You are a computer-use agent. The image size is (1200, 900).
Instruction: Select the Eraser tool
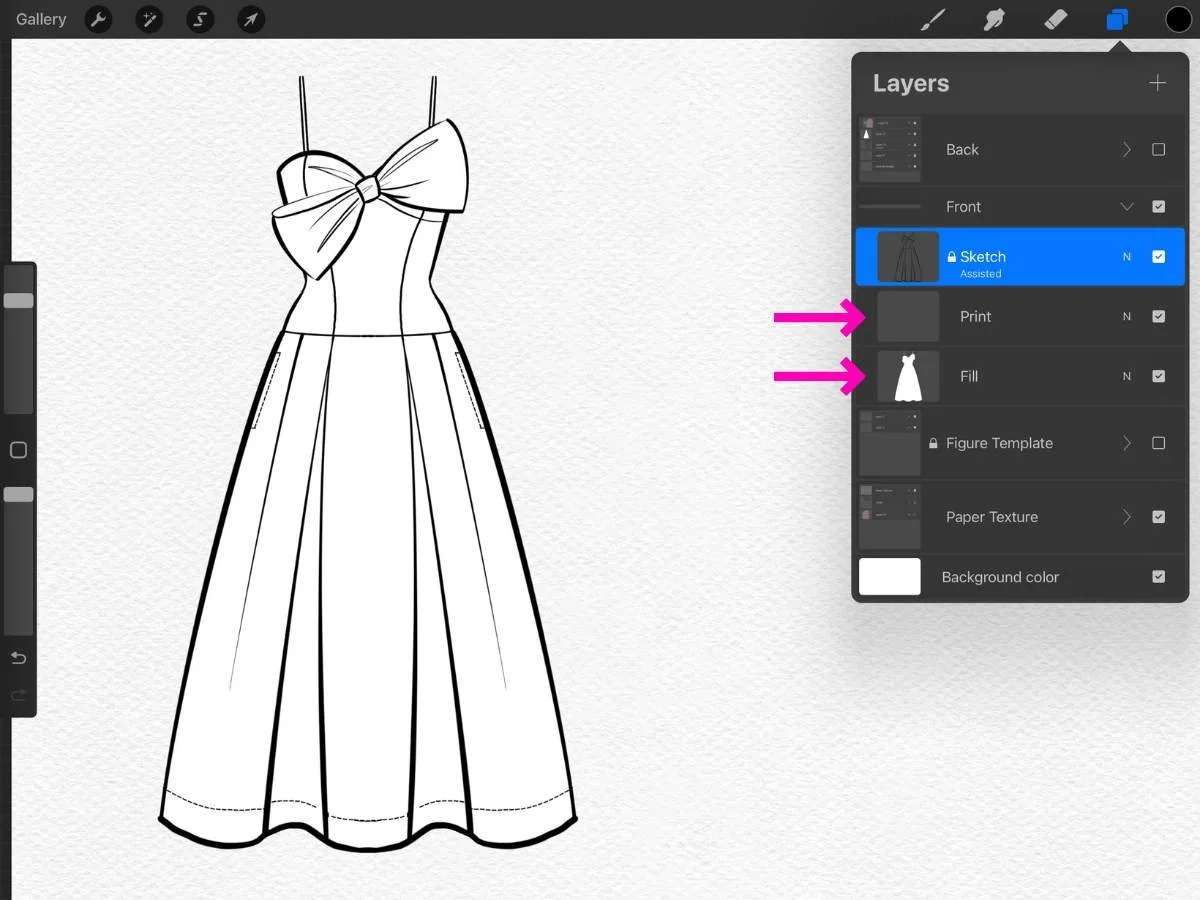pos(1056,19)
